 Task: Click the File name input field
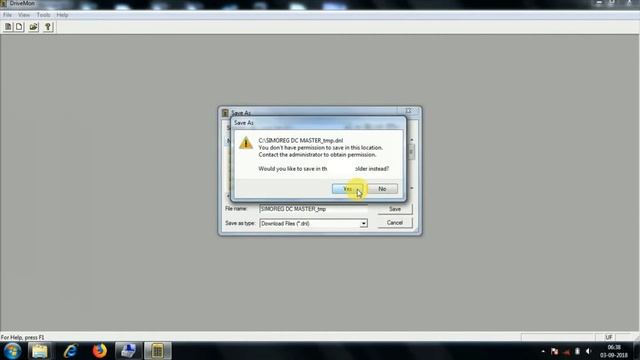coord(313,209)
